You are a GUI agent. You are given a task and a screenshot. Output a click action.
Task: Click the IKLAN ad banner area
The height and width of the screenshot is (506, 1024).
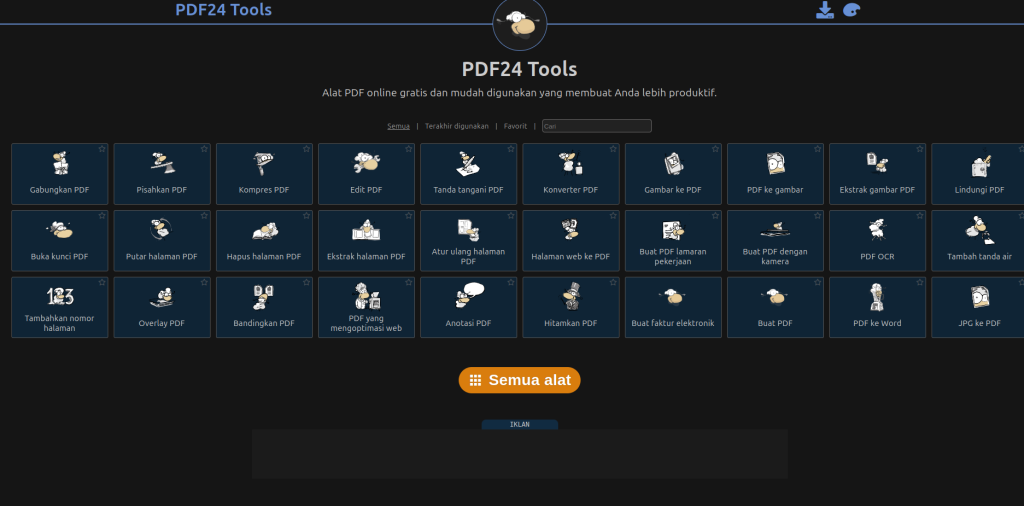[x=520, y=454]
